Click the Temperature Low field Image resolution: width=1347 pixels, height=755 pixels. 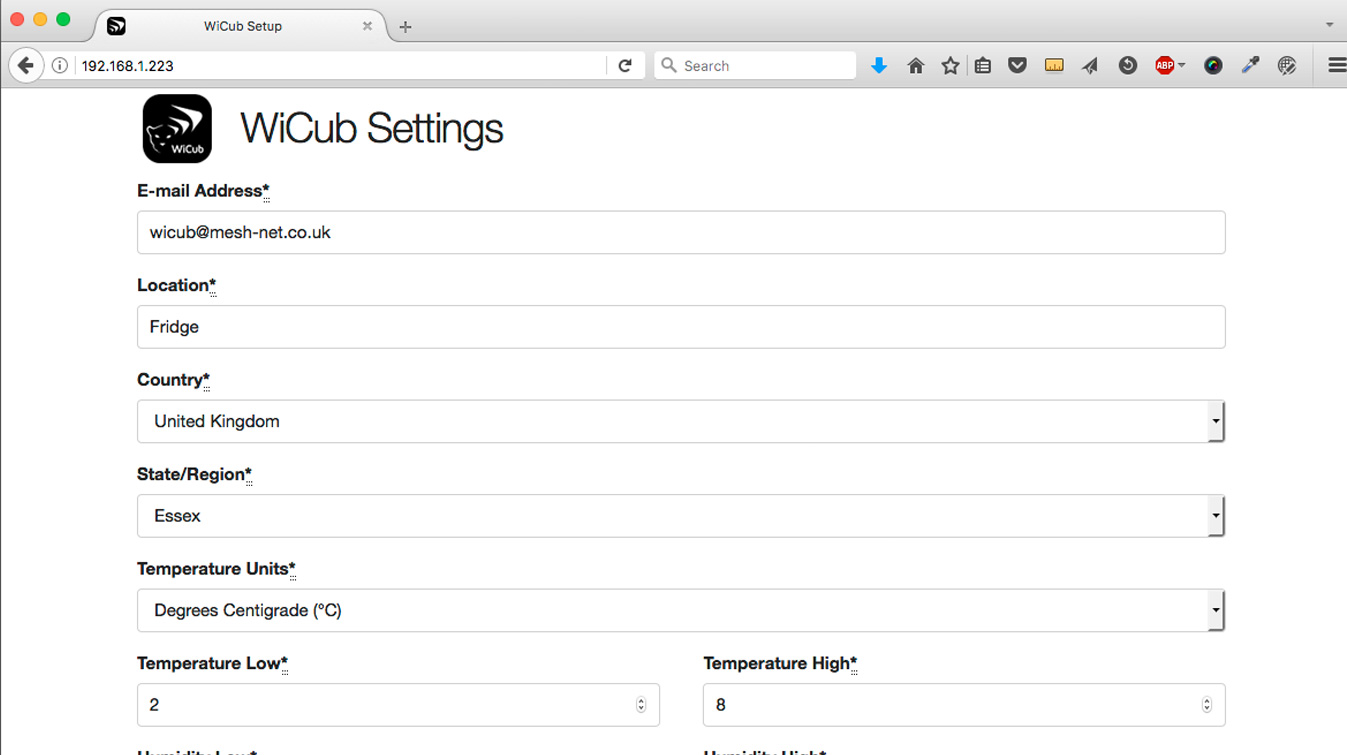[x=398, y=705]
